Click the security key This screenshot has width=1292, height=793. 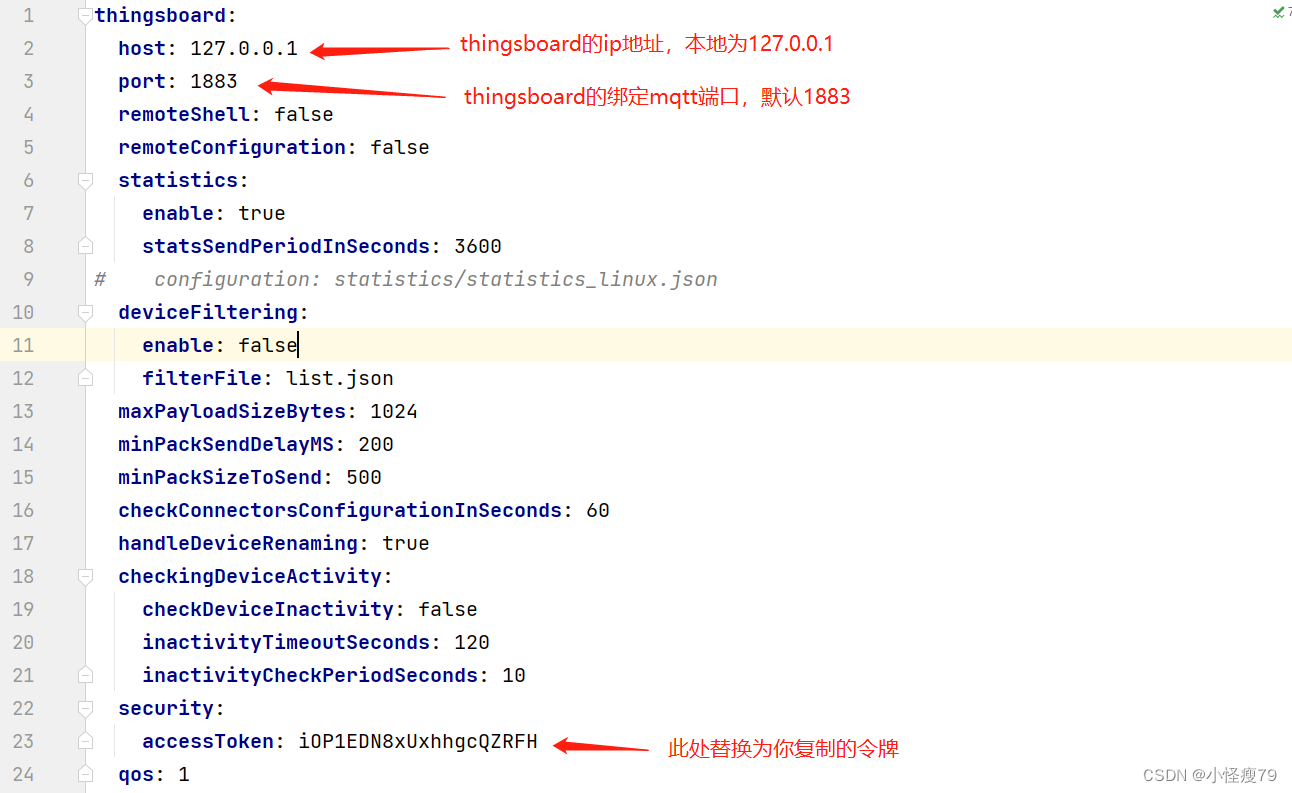click(x=166, y=709)
